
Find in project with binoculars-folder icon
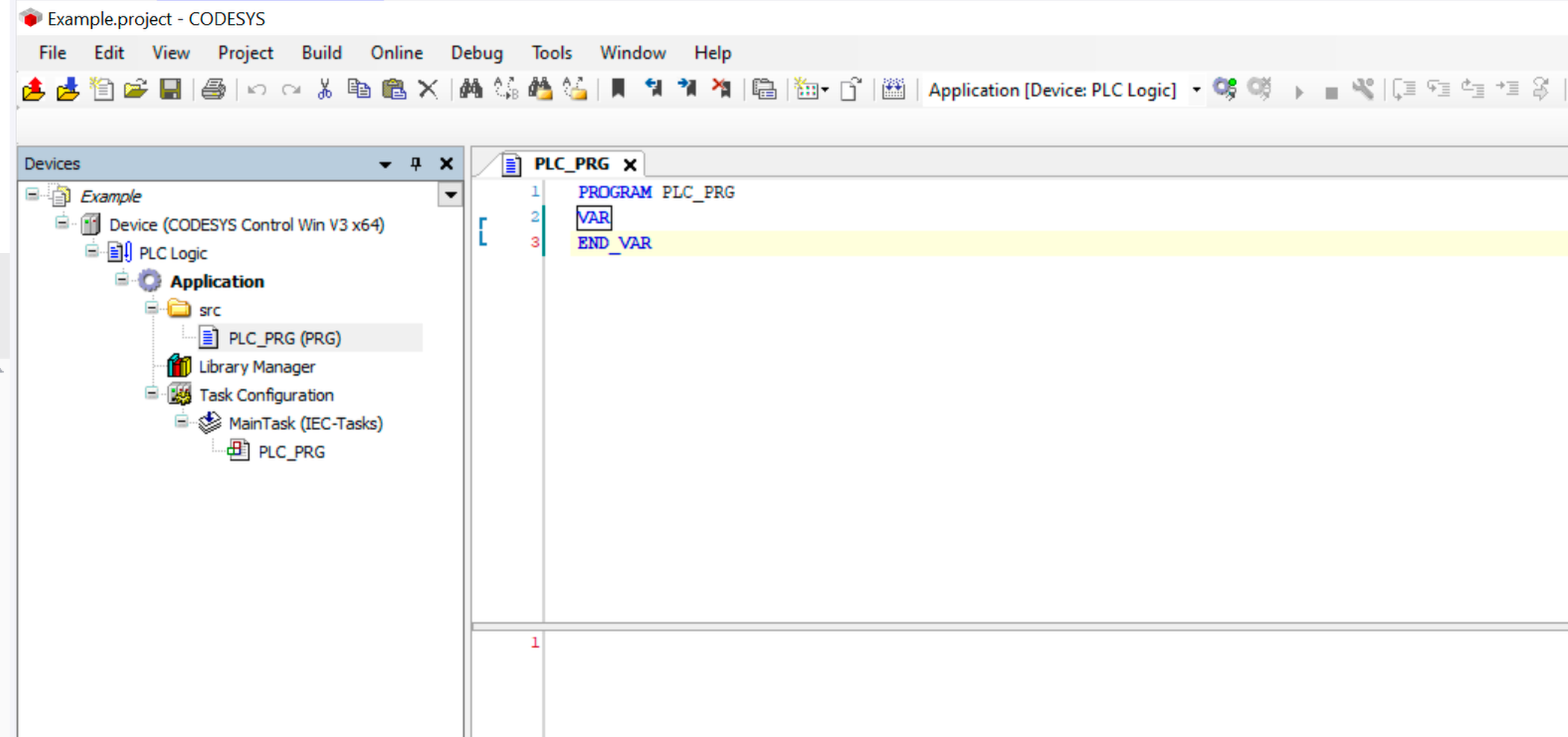point(540,90)
